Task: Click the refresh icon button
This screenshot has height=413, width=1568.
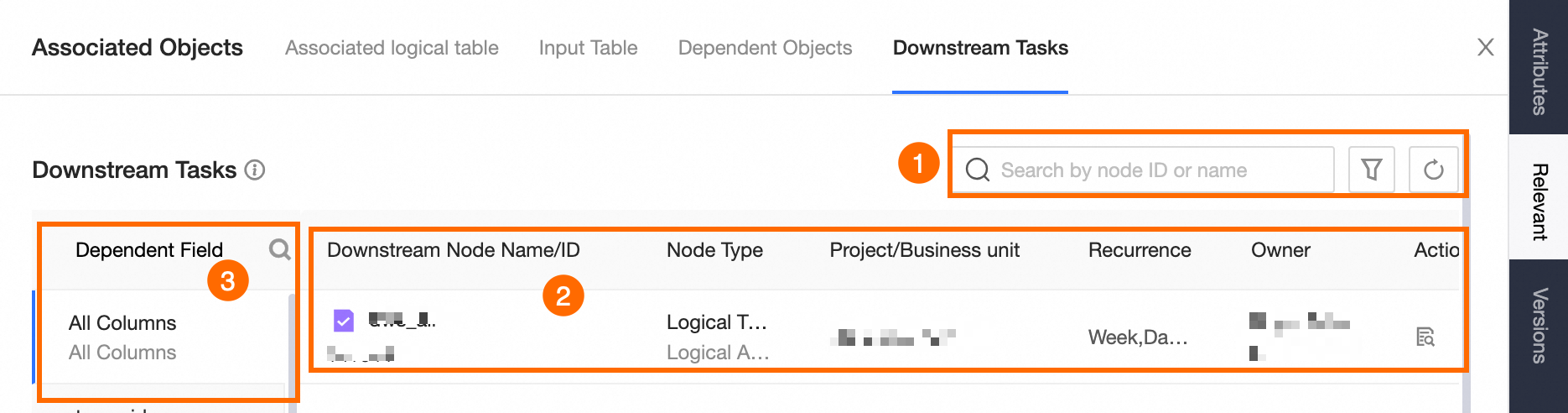Action: point(1433,170)
